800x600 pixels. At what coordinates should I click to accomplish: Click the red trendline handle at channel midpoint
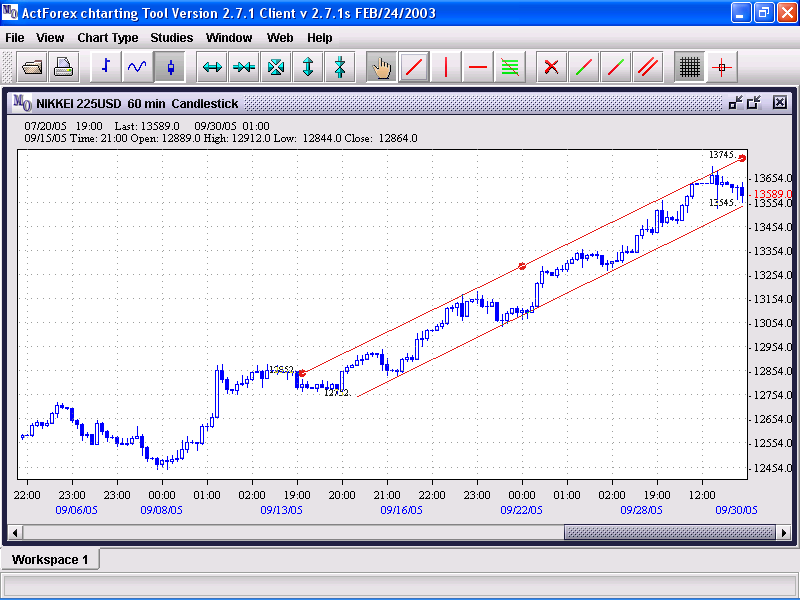tap(522, 266)
